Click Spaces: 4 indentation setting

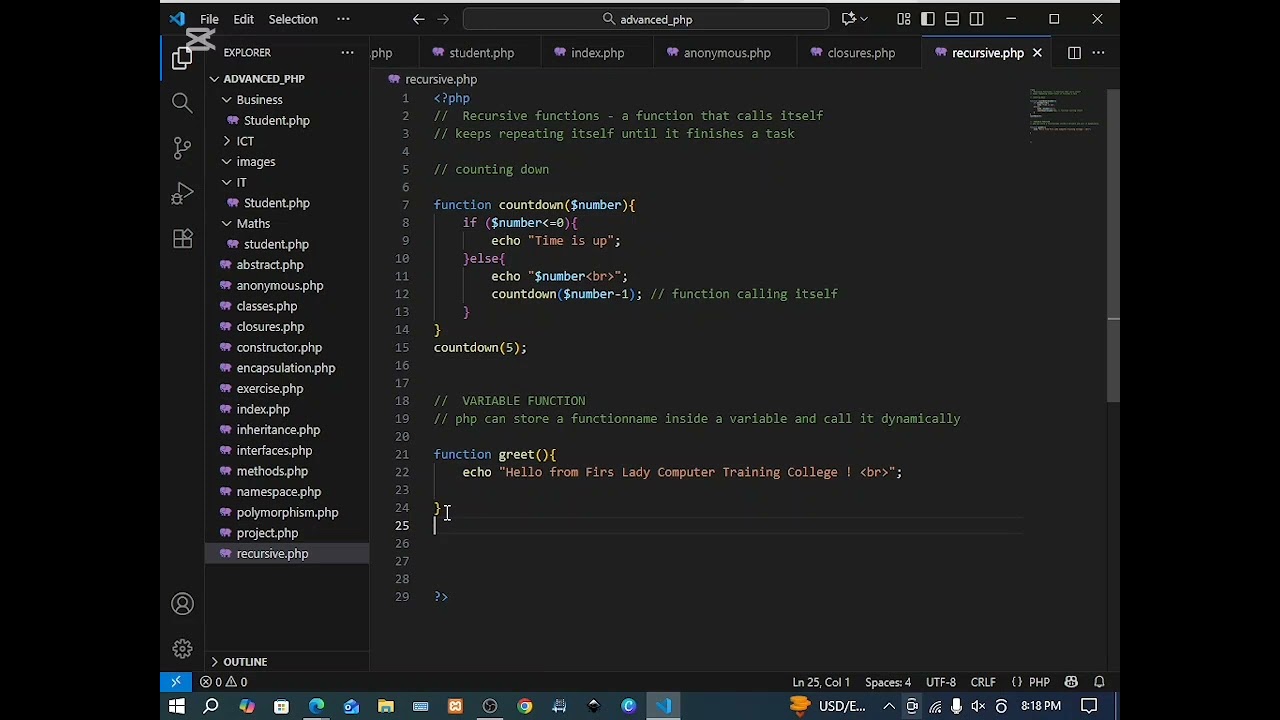(x=888, y=682)
